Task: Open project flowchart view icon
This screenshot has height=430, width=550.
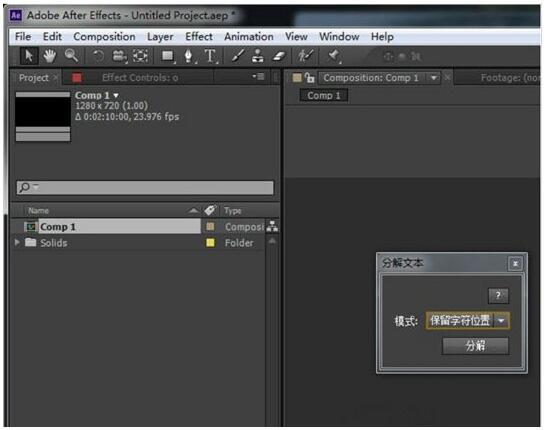Action: (272, 227)
